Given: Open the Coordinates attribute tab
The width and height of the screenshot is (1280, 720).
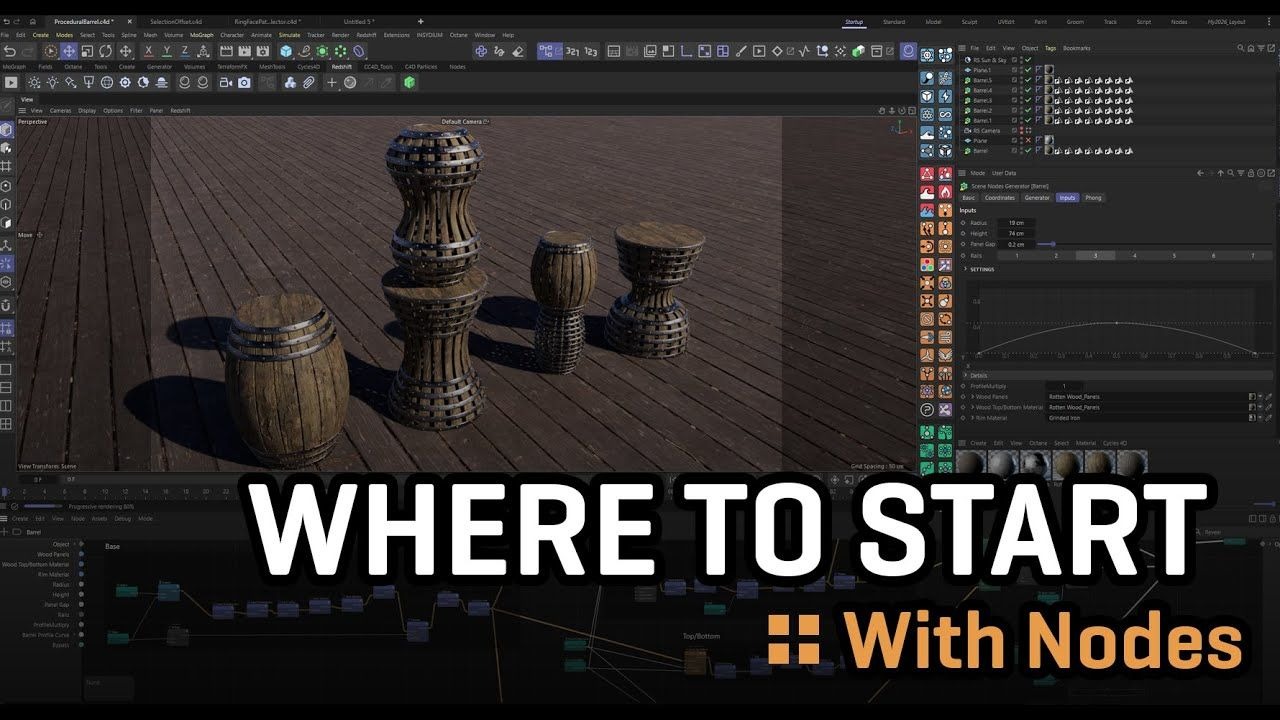Looking at the screenshot, I should (1000, 198).
